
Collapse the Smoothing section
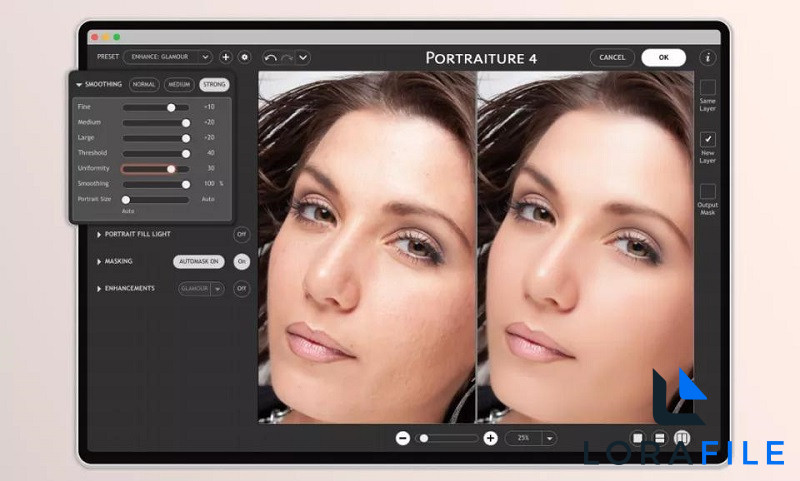click(79, 85)
